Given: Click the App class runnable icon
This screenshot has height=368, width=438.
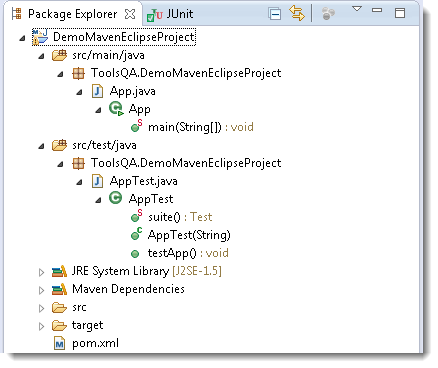Looking at the screenshot, I should 116,109.
